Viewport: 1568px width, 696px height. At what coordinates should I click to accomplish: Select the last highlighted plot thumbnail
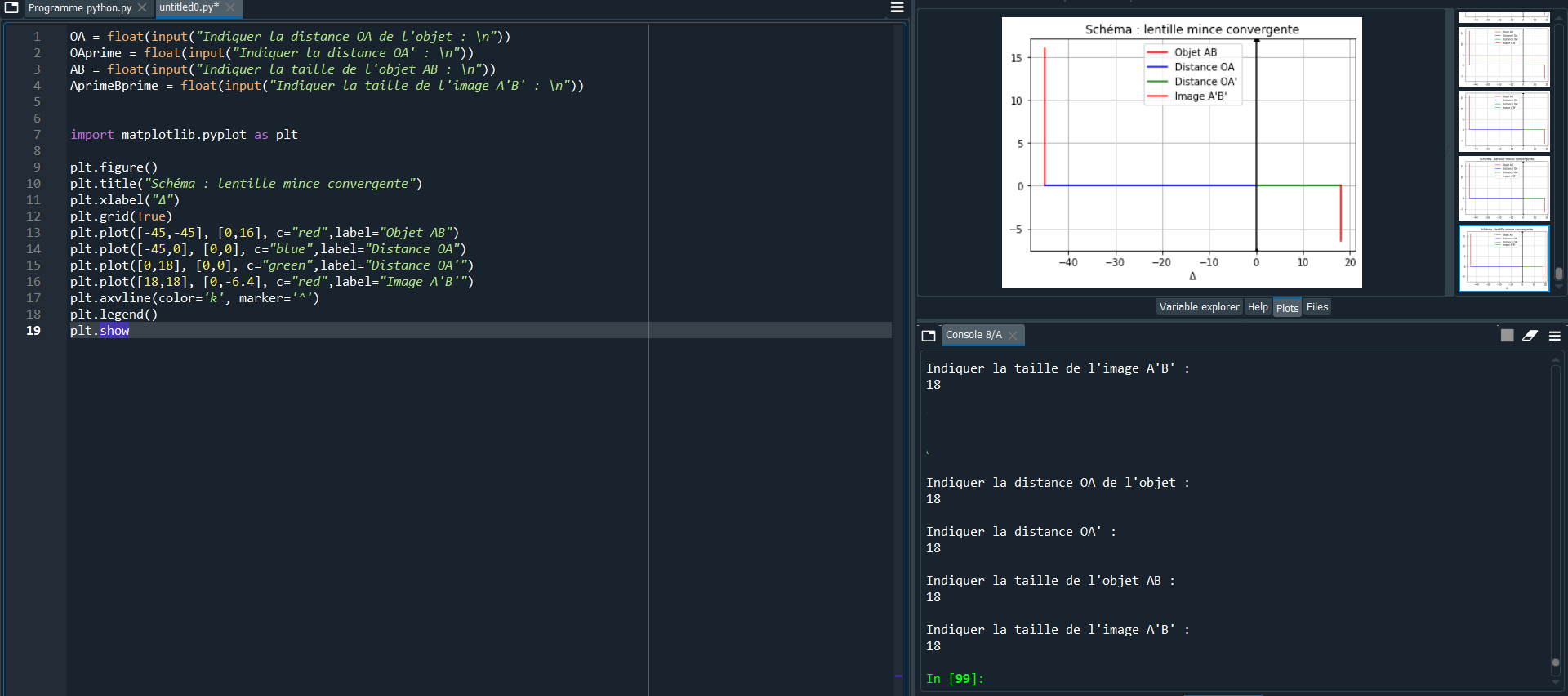click(x=1503, y=258)
